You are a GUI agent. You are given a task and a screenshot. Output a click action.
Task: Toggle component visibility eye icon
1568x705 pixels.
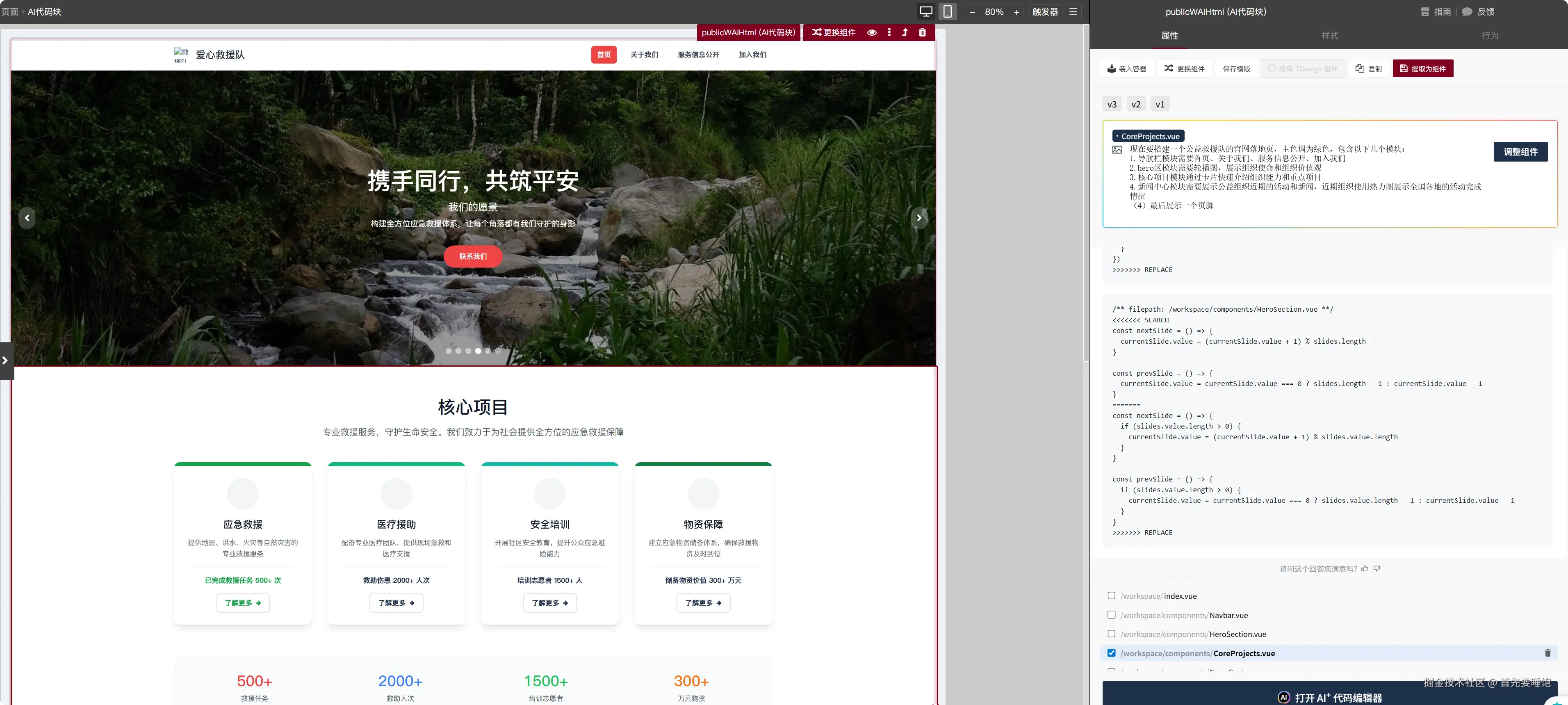[x=872, y=32]
